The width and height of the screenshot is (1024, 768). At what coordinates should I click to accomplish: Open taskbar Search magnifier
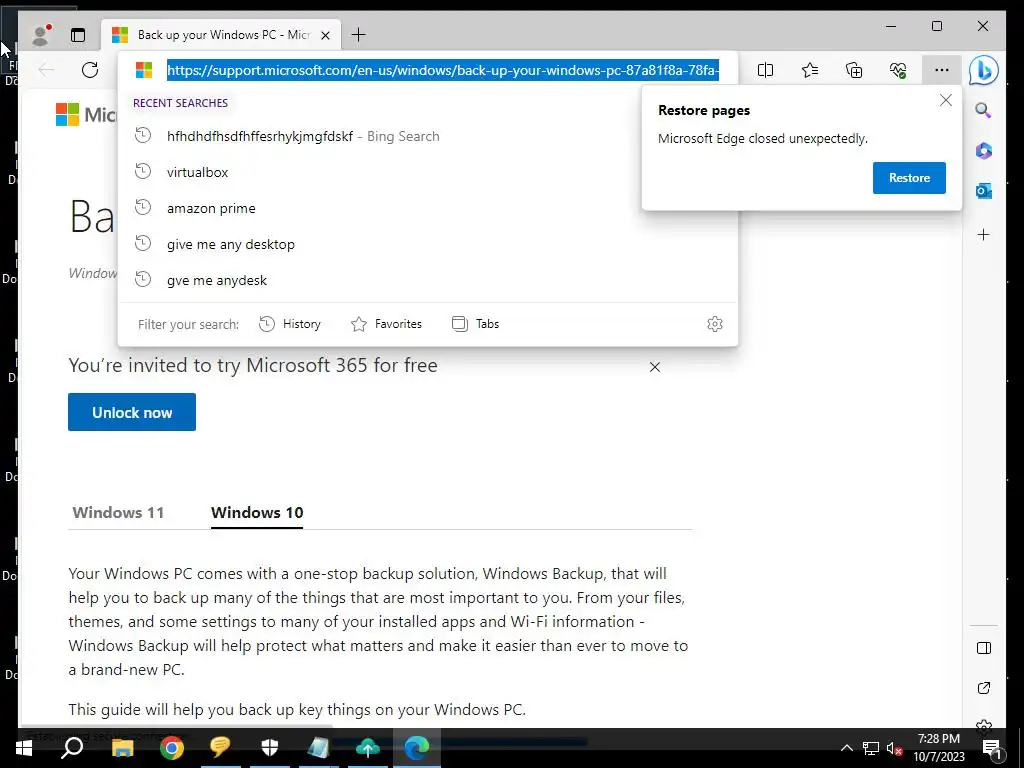pos(72,748)
